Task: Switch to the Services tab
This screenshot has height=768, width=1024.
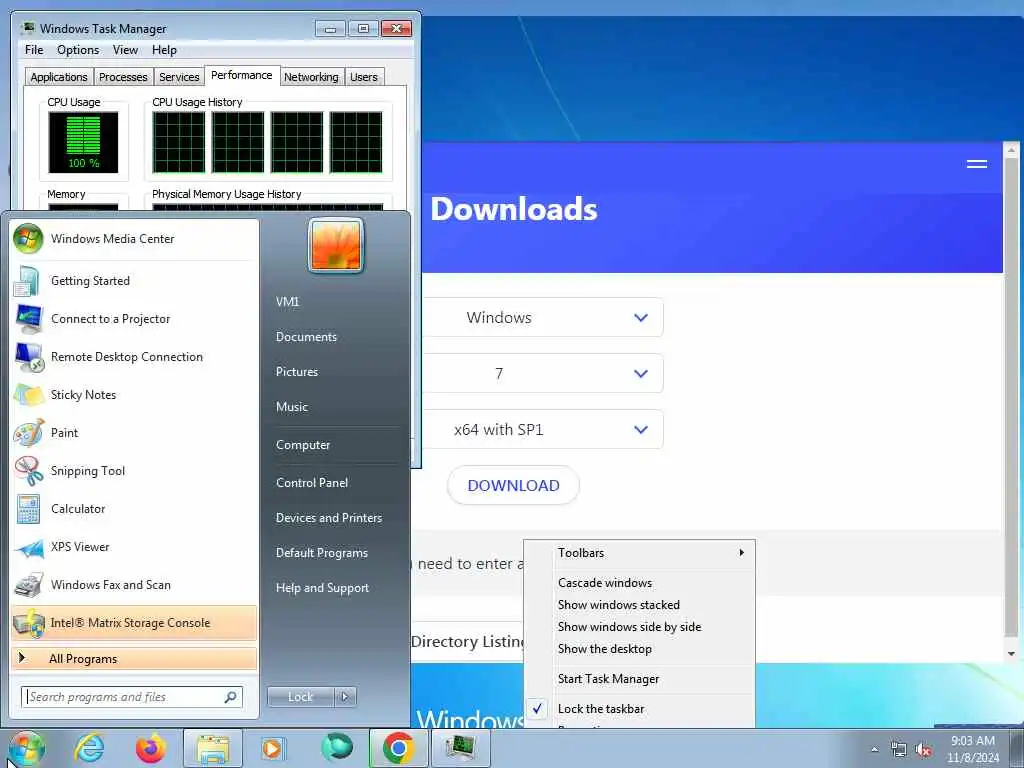Action: [x=180, y=77]
